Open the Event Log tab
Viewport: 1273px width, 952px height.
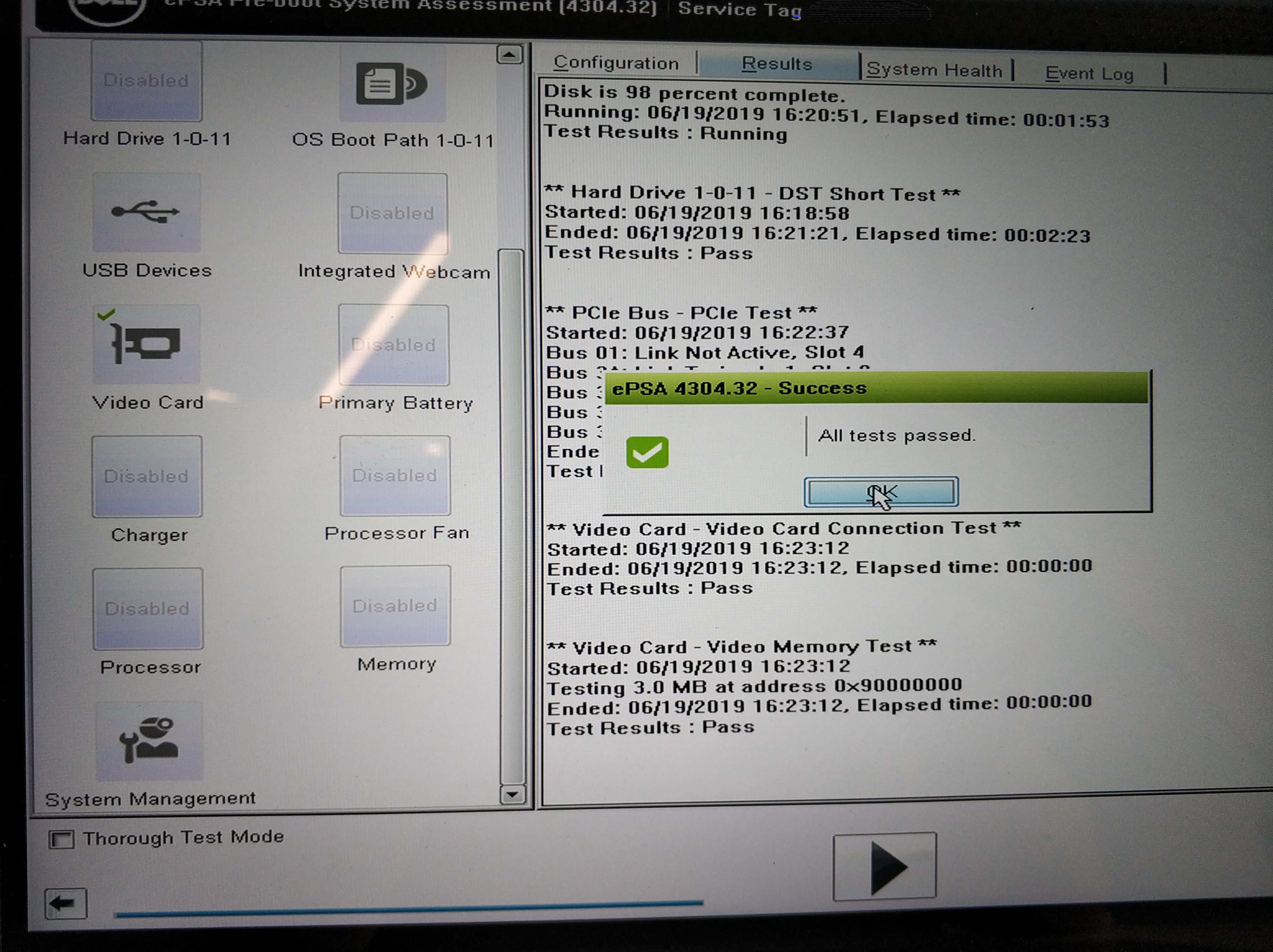click(x=1090, y=74)
